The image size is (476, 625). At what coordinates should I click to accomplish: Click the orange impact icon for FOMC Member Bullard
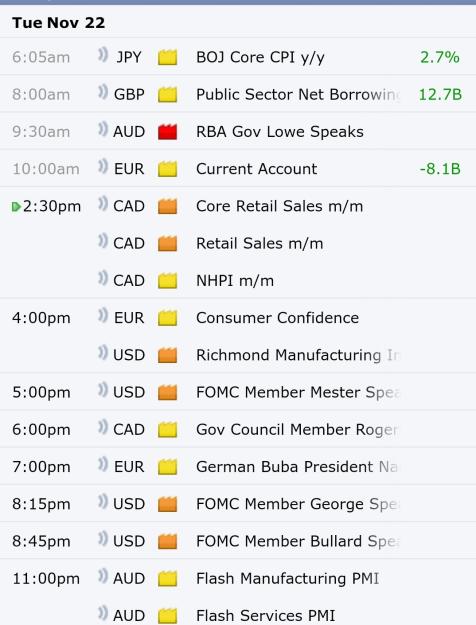[x=167, y=541]
